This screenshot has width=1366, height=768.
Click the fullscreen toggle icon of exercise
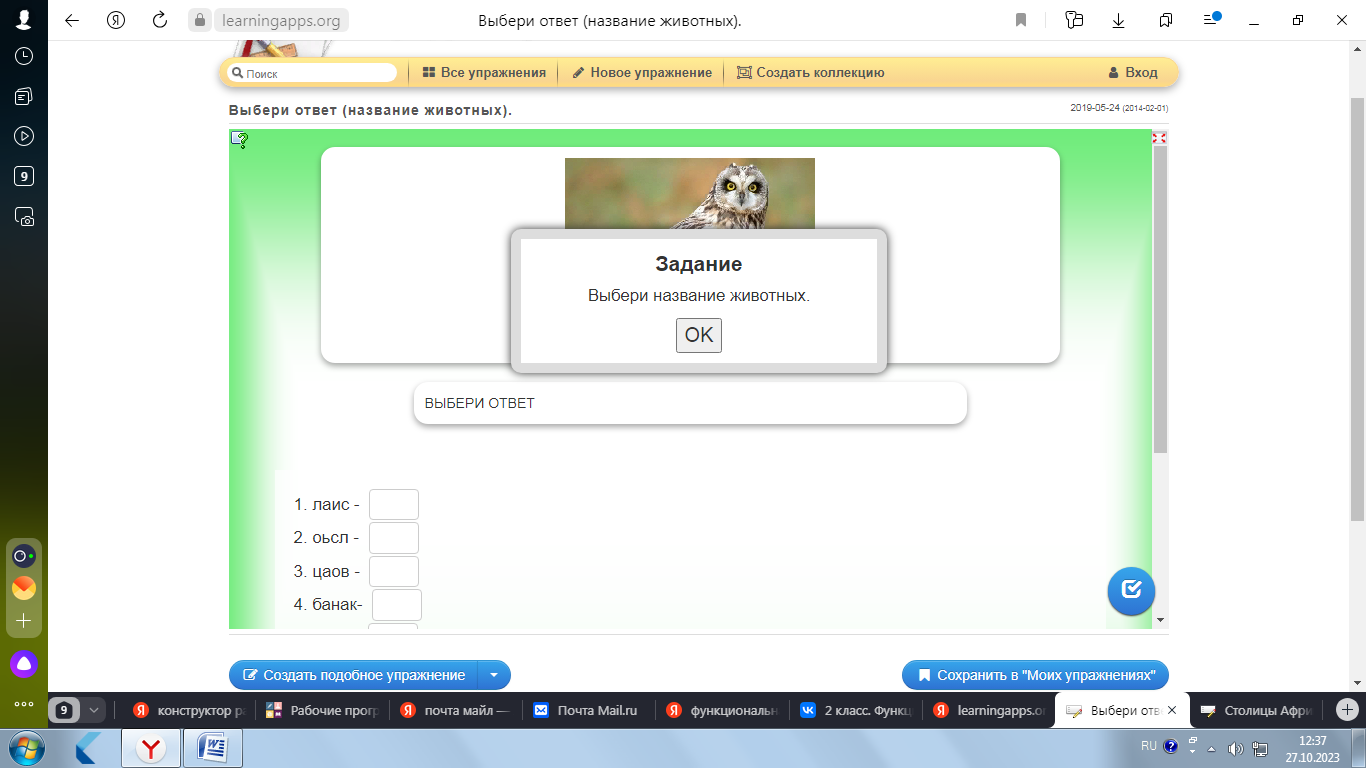[x=1159, y=138]
